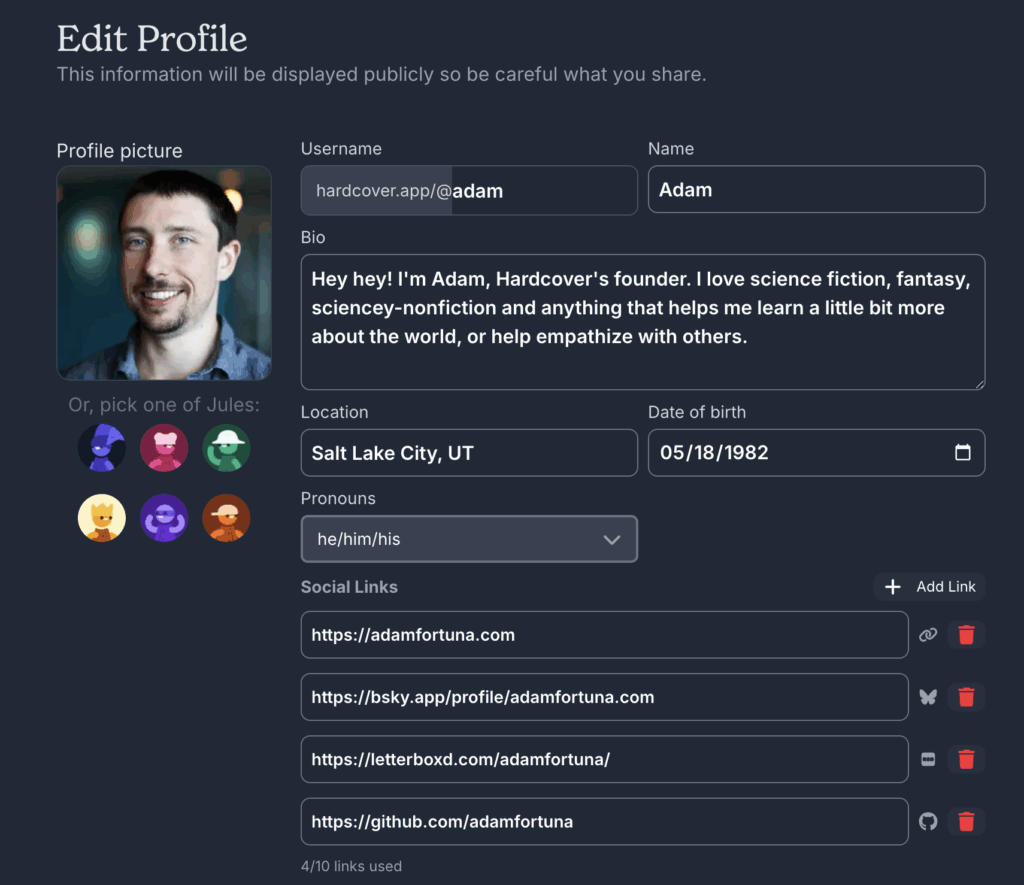Delete the Letterboxd link with trash icon
The width and height of the screenshot is (1024, 885).
pos(966,760)
